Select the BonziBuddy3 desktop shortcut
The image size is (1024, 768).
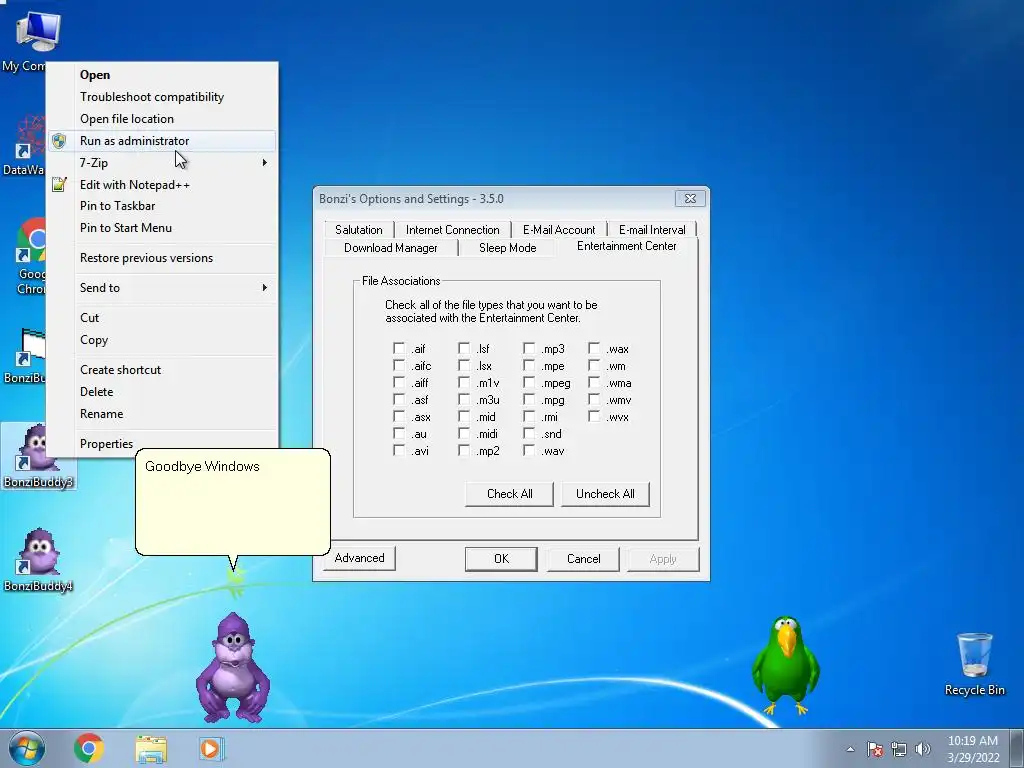click(38, 456)
